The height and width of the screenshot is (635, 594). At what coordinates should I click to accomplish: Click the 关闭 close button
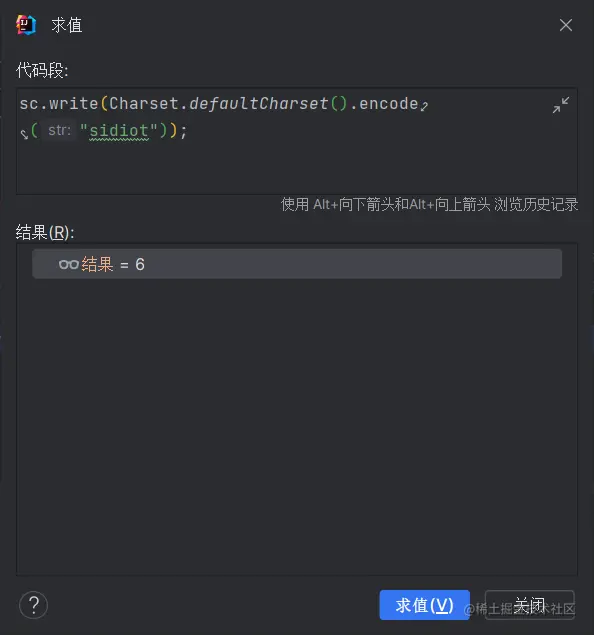point(530,605)
